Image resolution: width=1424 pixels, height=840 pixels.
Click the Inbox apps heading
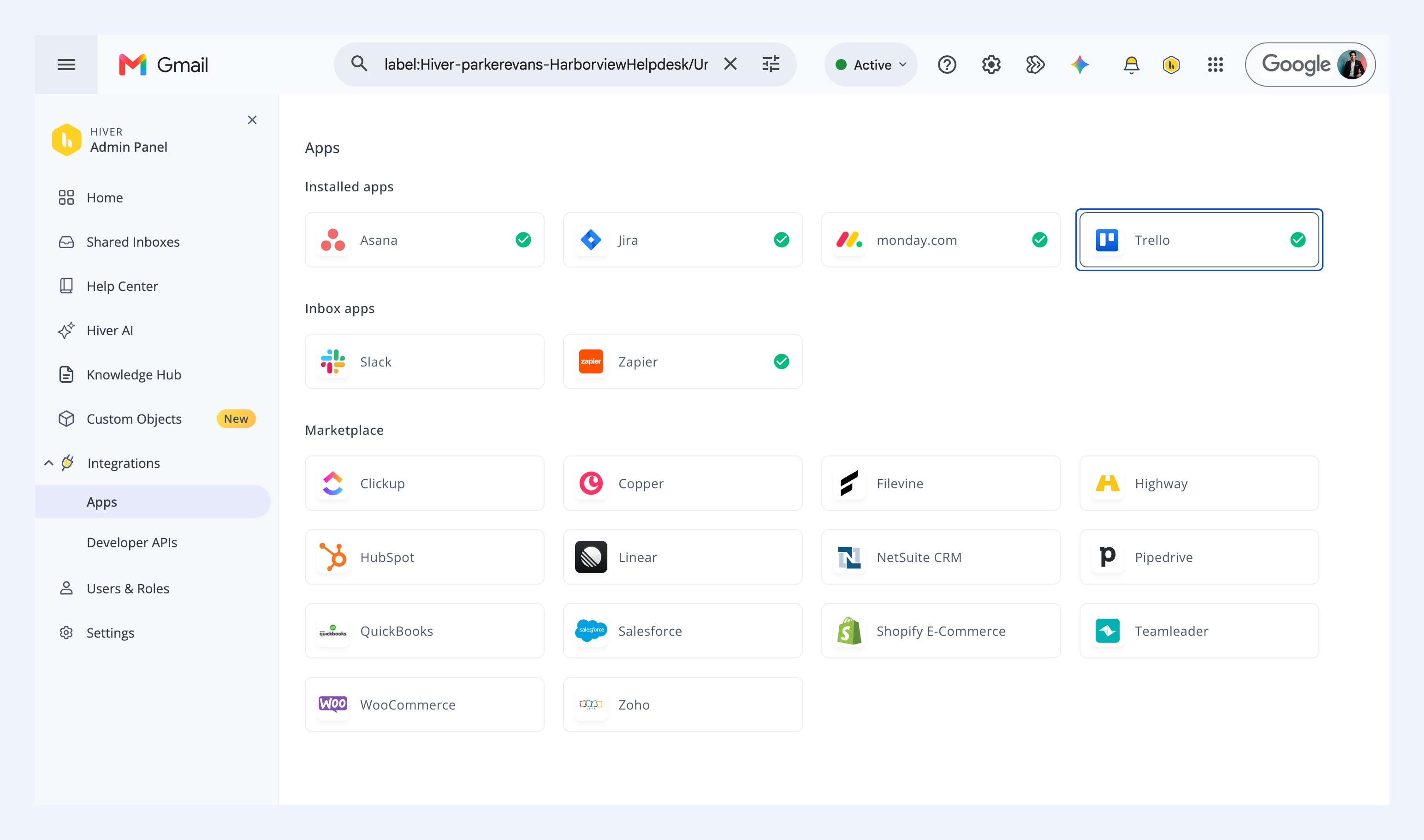point(340,308)
